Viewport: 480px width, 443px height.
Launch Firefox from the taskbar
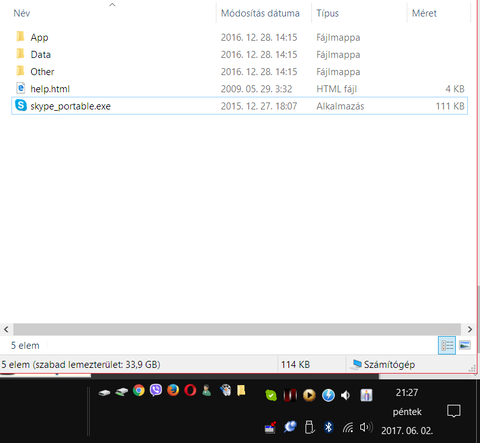click(173, 390)
